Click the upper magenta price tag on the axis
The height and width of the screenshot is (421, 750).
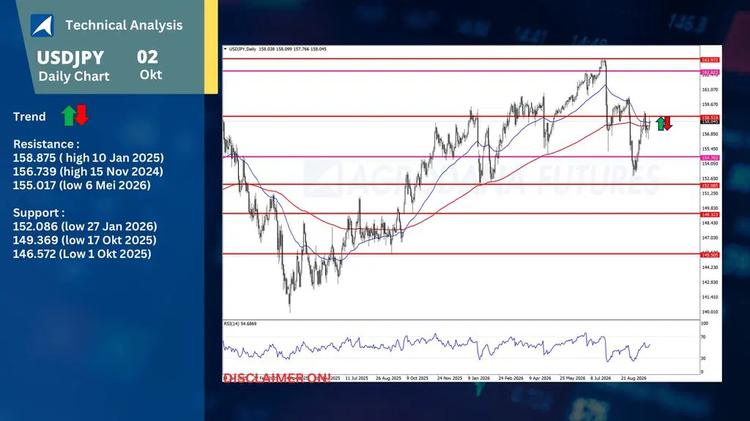[710, 73]
